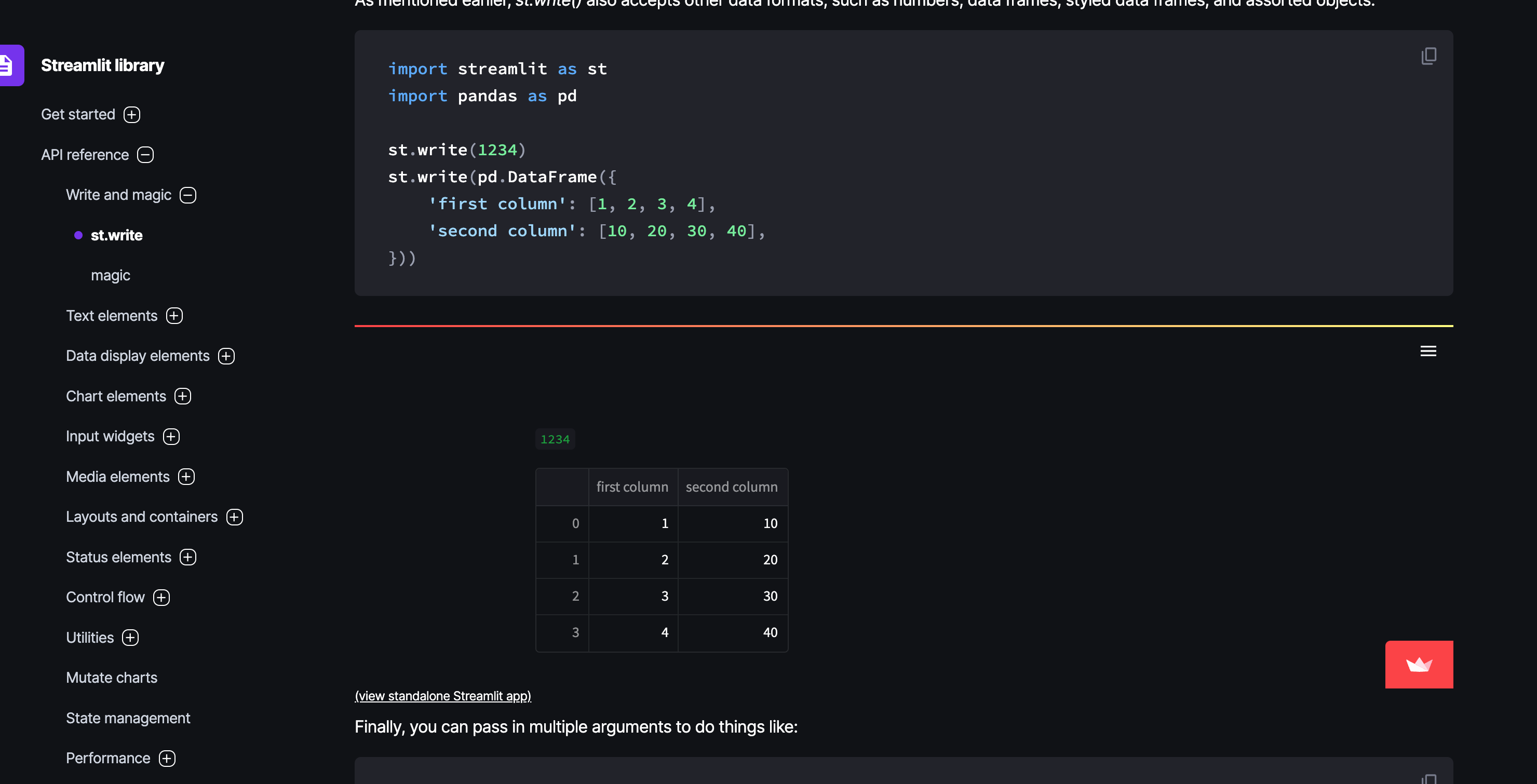1537x784 pixels.
Task: Collapse the API reference section
Action: [x=145, y=155]
